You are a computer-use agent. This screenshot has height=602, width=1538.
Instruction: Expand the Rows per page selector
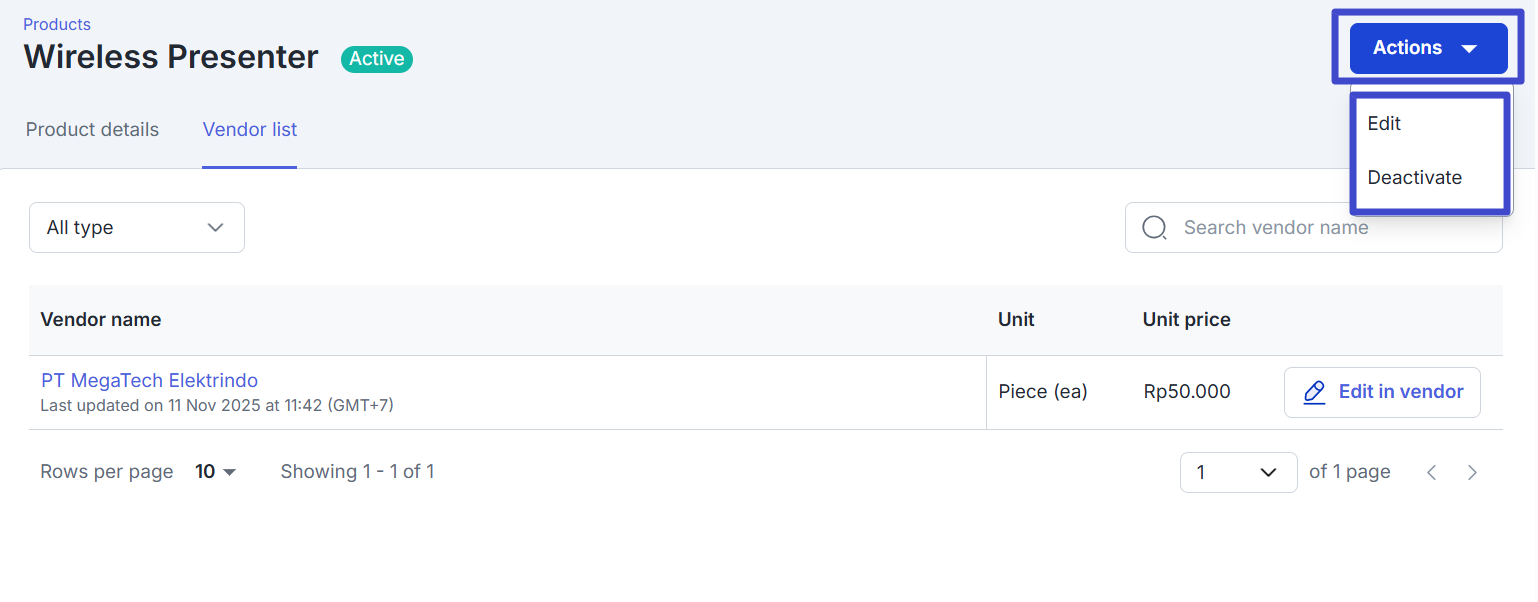[x=216, y=472]
